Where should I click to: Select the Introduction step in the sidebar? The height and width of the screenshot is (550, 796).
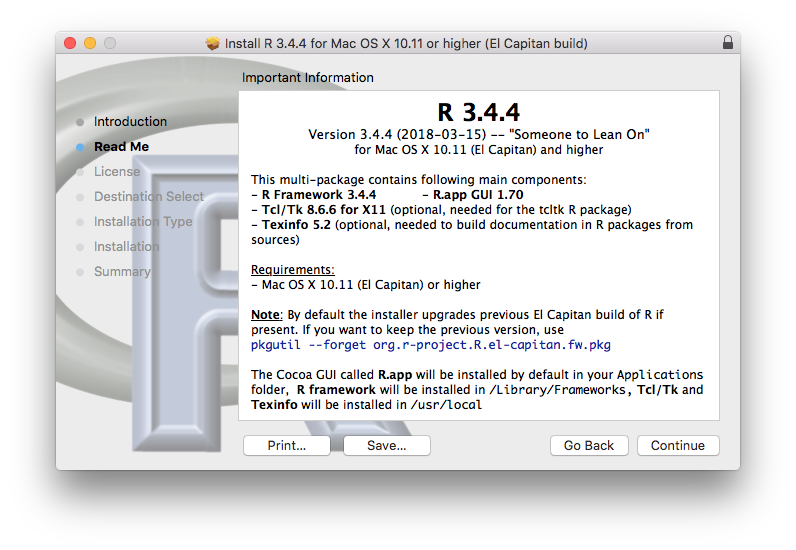point(130,122)
